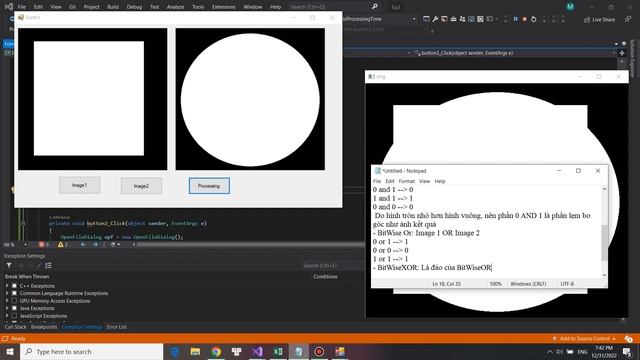Switch to the Breakpoints tab

click(44, 327)
